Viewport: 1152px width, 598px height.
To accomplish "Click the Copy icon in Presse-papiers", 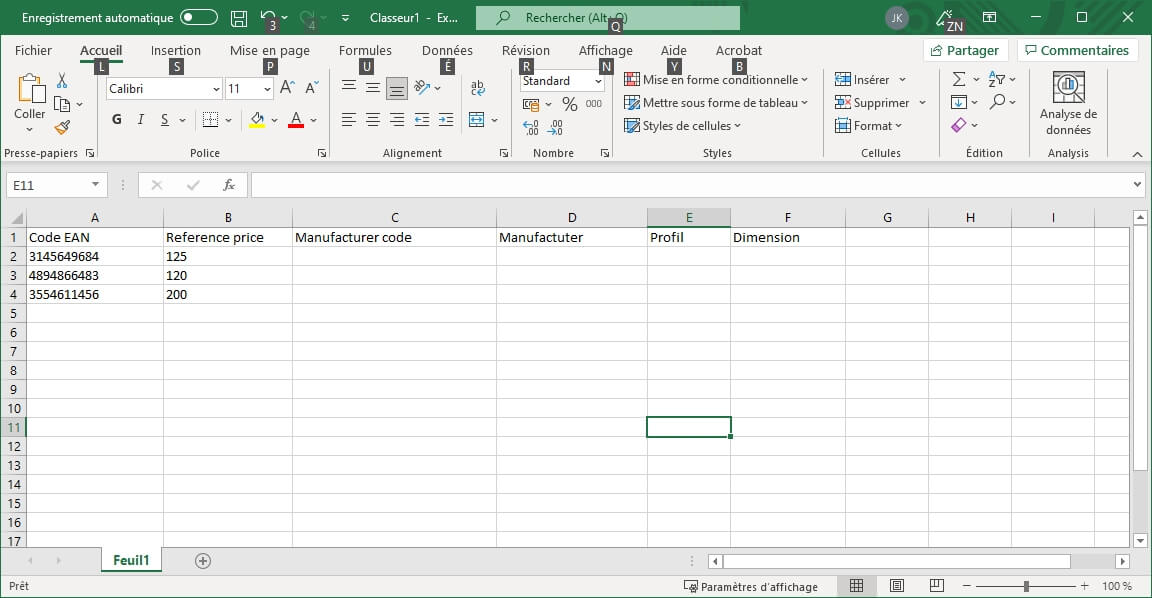I will 62,104.
